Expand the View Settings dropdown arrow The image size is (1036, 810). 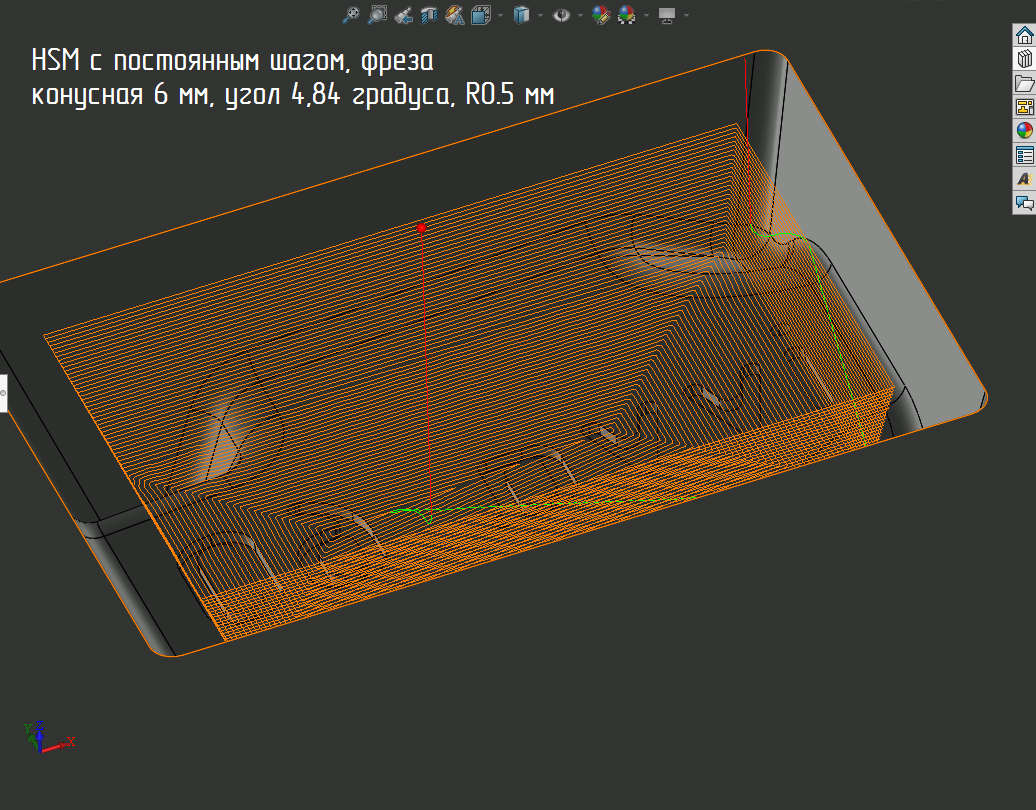686,15
